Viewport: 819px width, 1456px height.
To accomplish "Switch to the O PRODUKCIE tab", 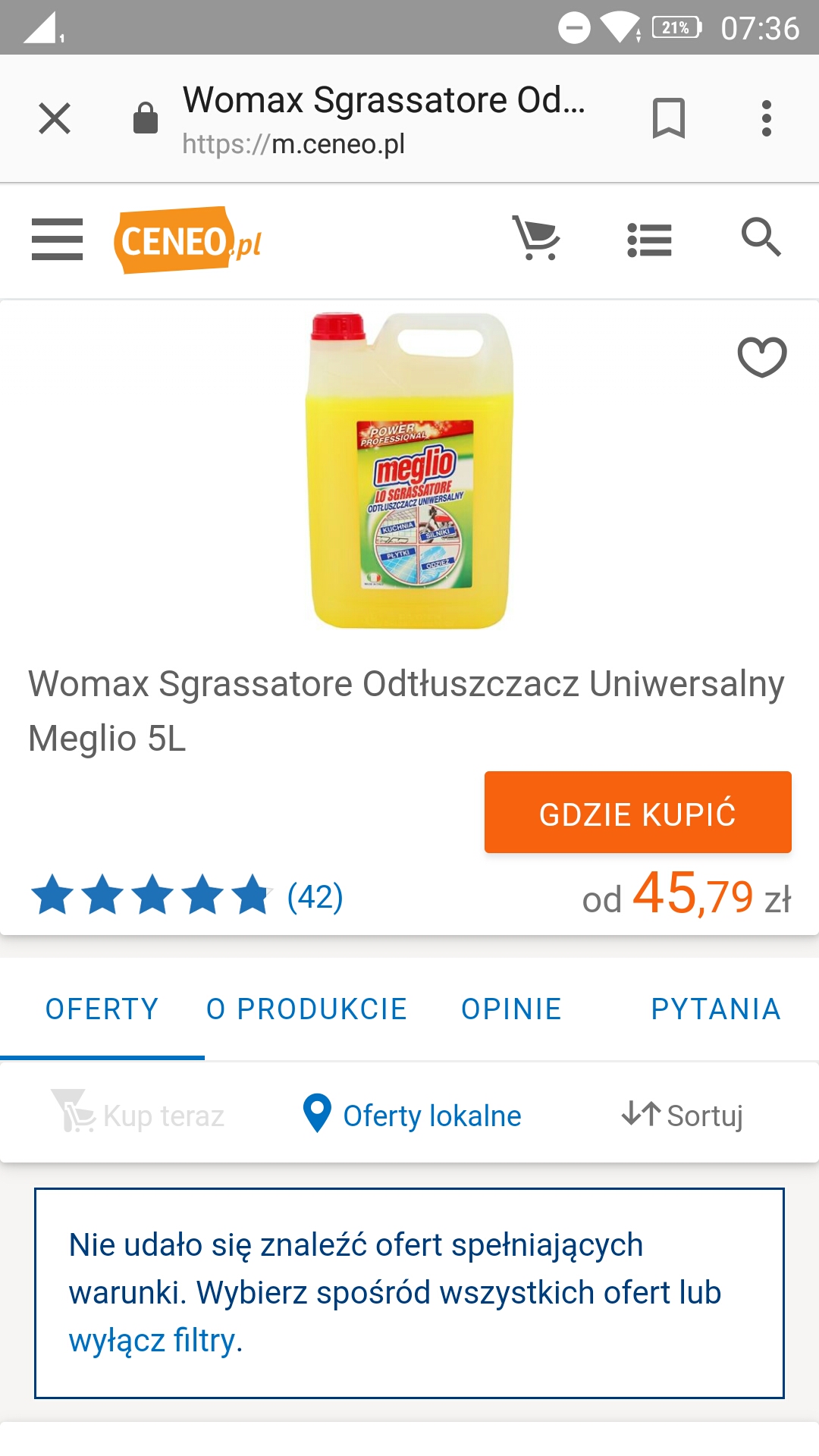I will 306,1009.
